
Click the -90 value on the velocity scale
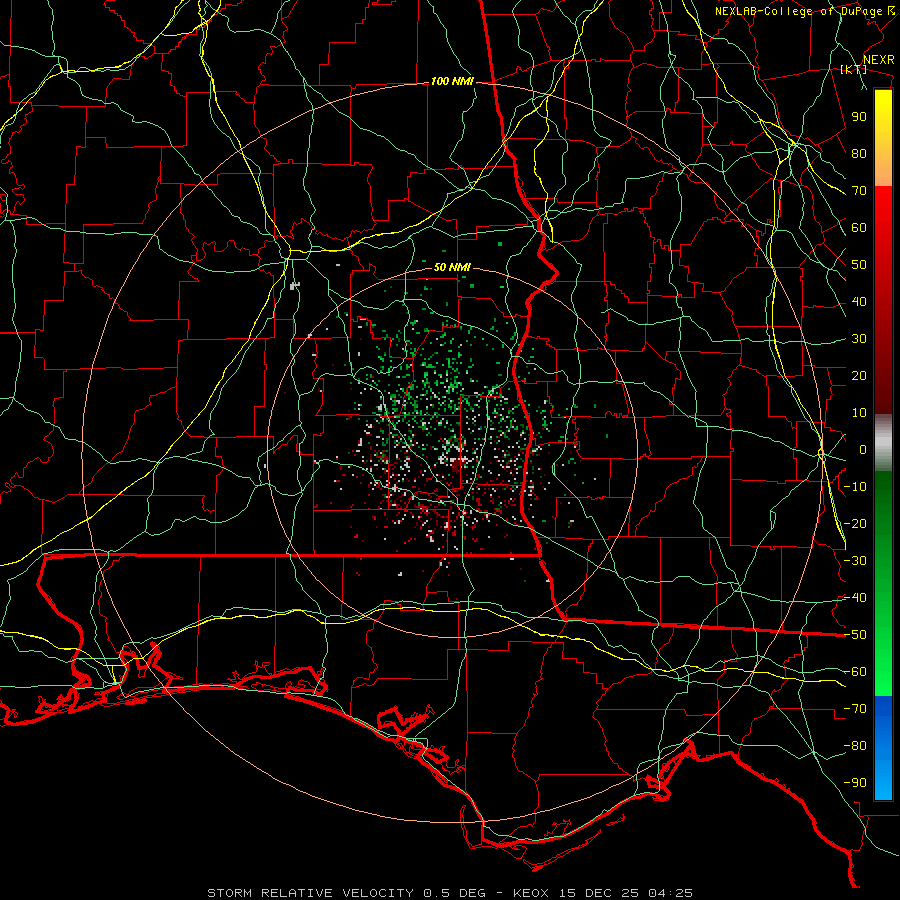click(855, 783)
